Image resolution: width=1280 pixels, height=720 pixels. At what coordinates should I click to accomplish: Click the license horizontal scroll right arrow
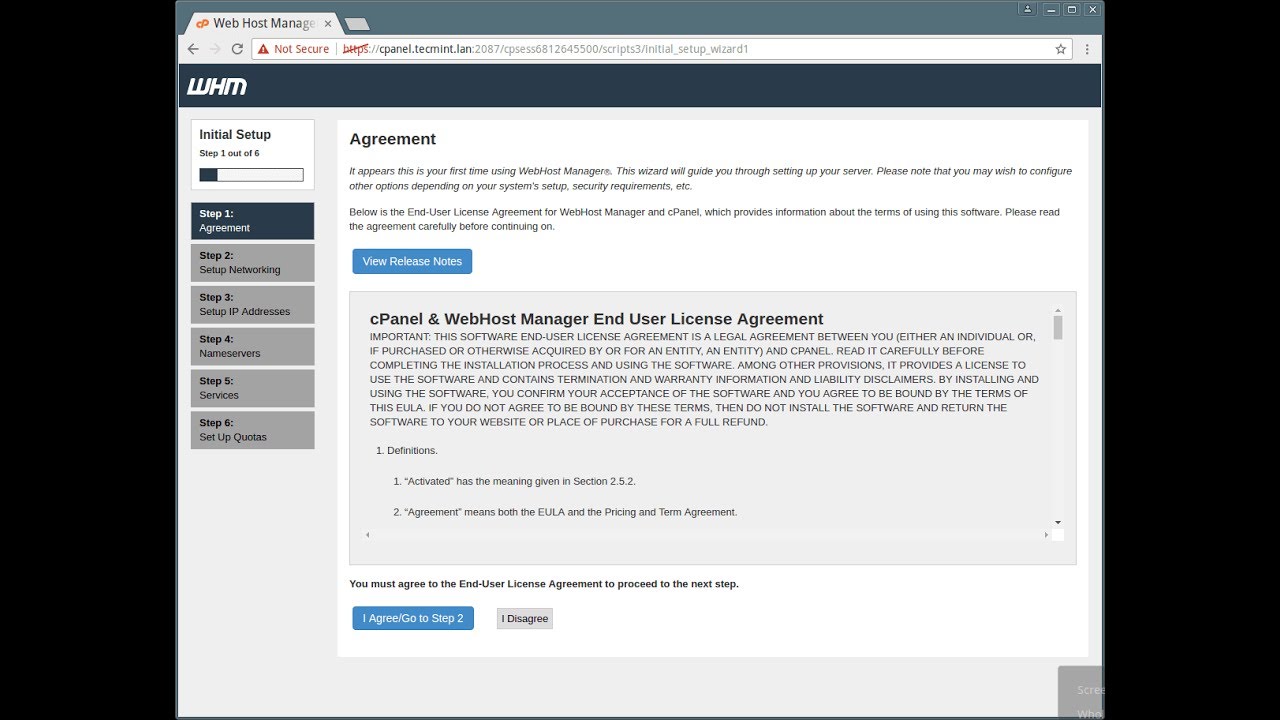(x=1046, y=535)
